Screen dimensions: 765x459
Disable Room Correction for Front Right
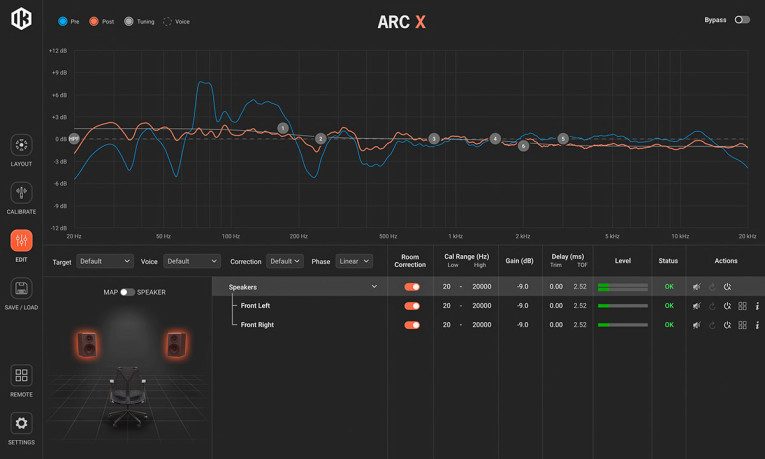click(411, 325)
